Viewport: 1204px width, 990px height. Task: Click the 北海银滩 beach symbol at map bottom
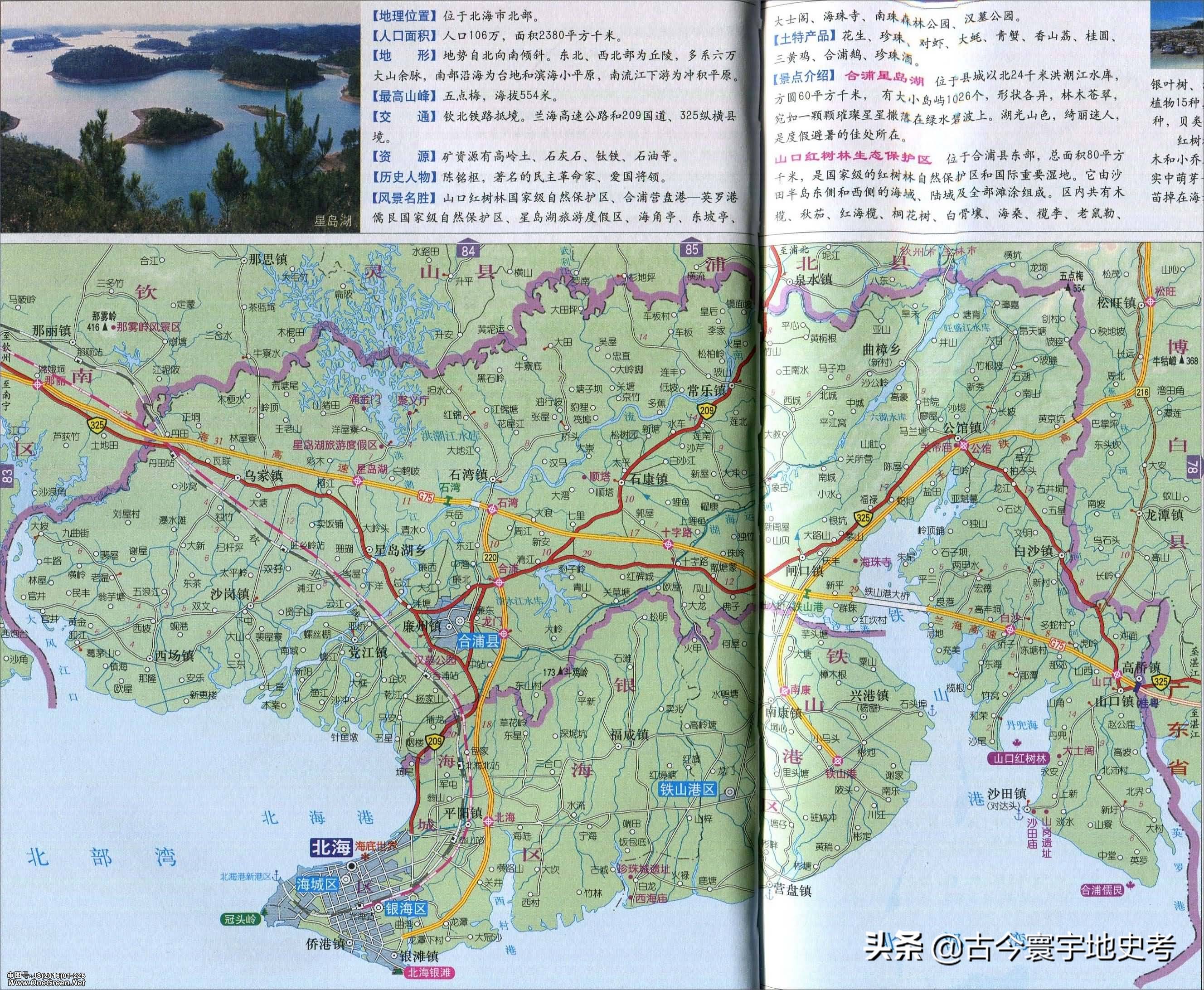click(398, 971)
